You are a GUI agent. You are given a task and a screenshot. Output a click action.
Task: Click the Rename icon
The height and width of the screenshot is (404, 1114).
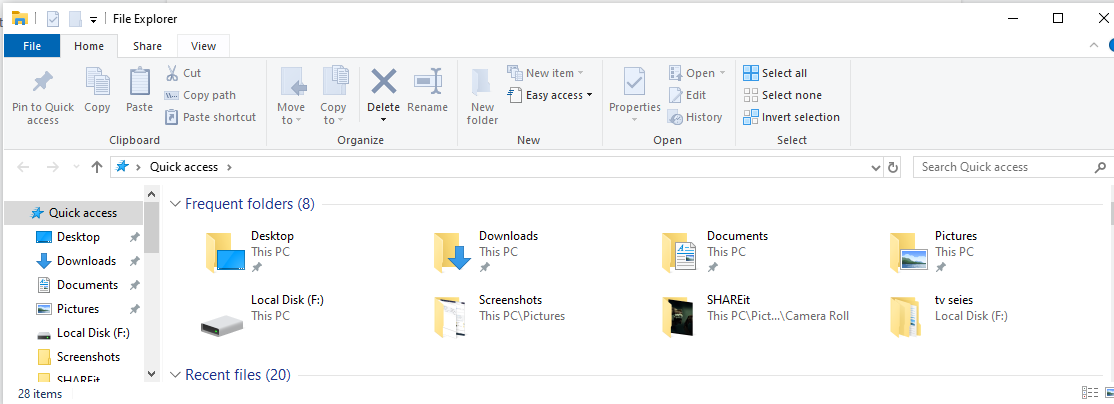point(428,82)
